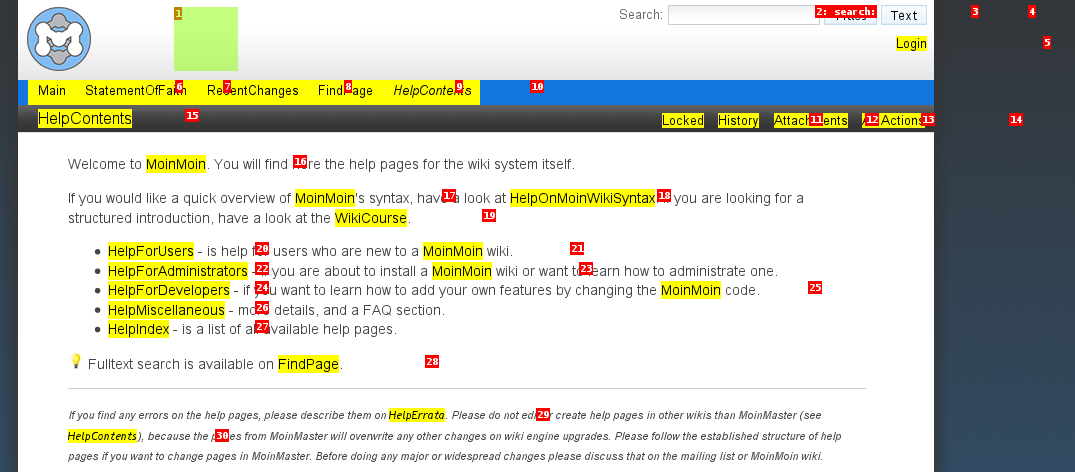Click the Titles search button
Viewport: 1075px width, 472px height.
[x=850, y=15]
